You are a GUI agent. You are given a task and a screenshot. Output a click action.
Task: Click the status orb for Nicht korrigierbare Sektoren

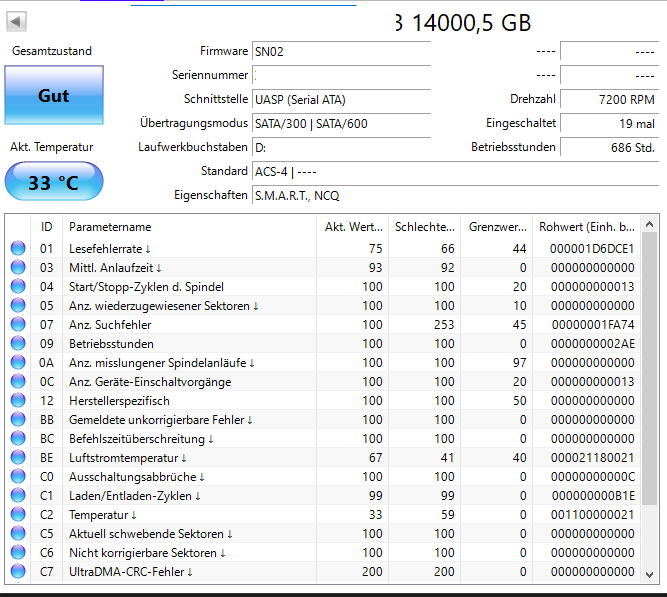point(18,552)
